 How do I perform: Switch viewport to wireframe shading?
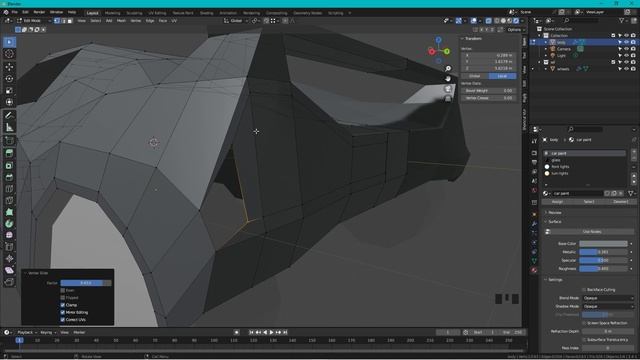pos(497,20)
